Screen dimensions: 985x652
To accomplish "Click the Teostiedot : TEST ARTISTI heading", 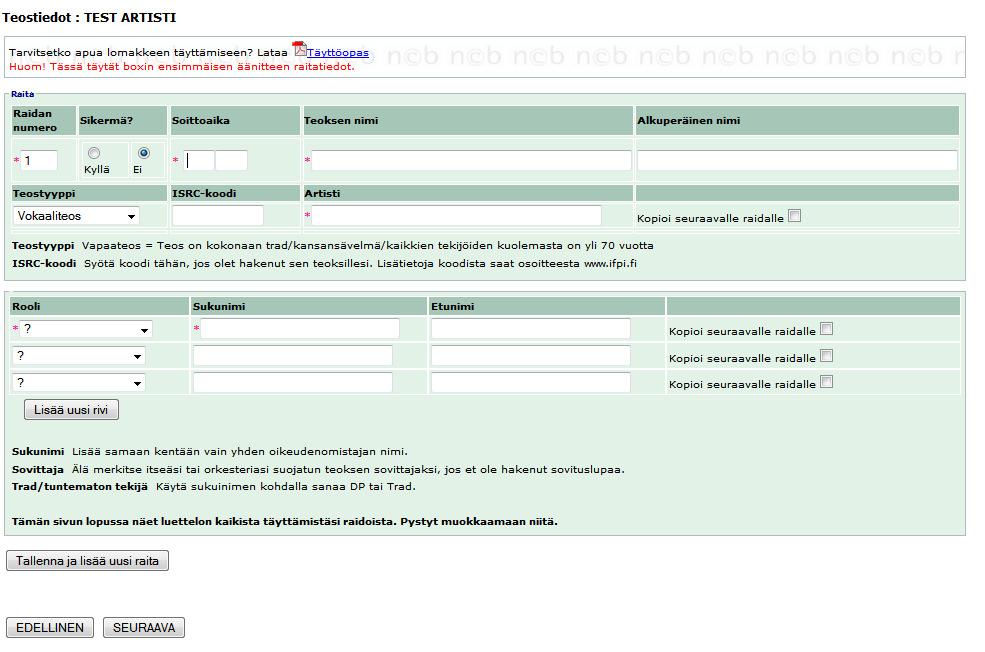I will [x=89, y=18].
